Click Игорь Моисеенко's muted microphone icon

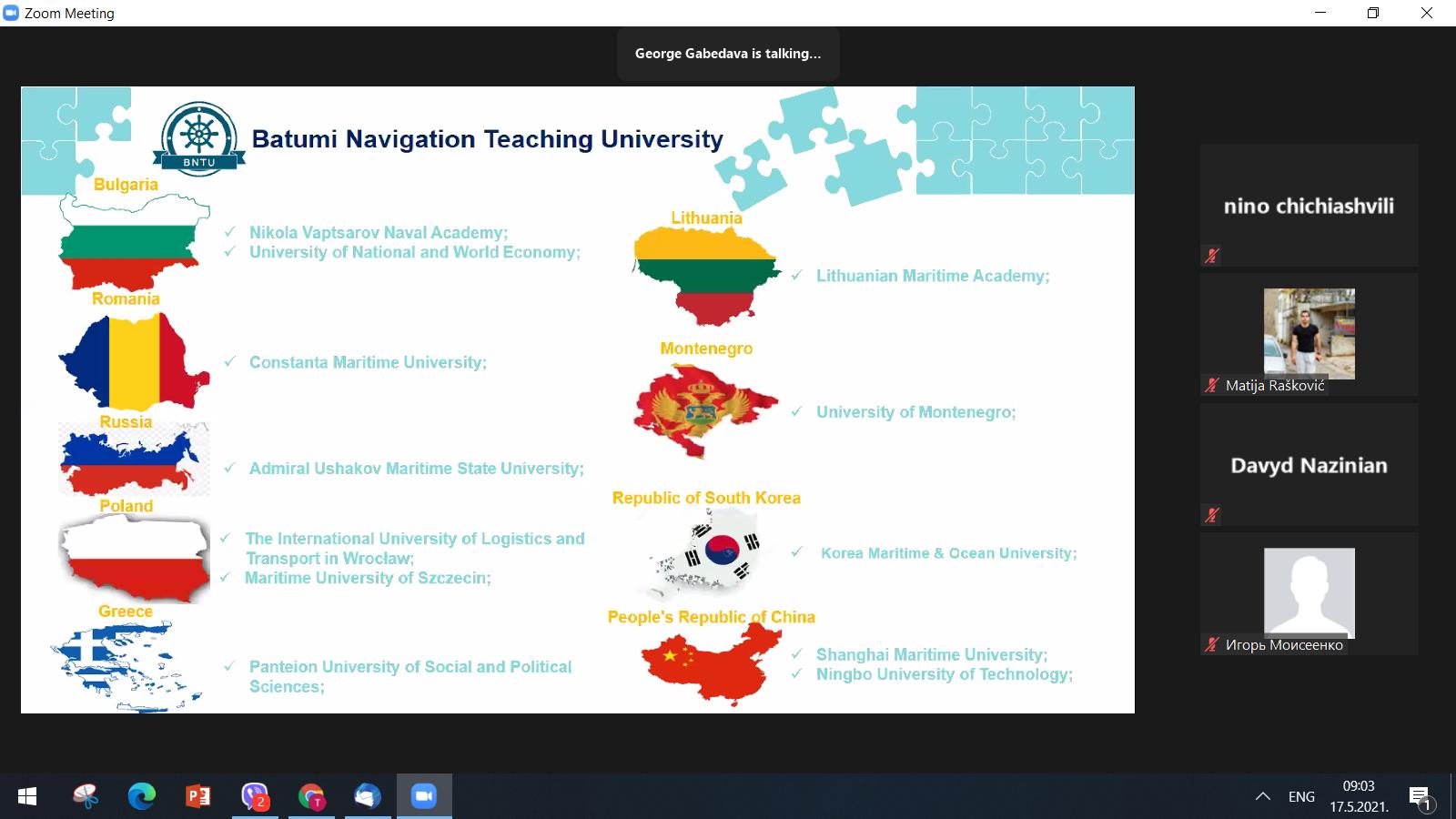pos(1211,644)
